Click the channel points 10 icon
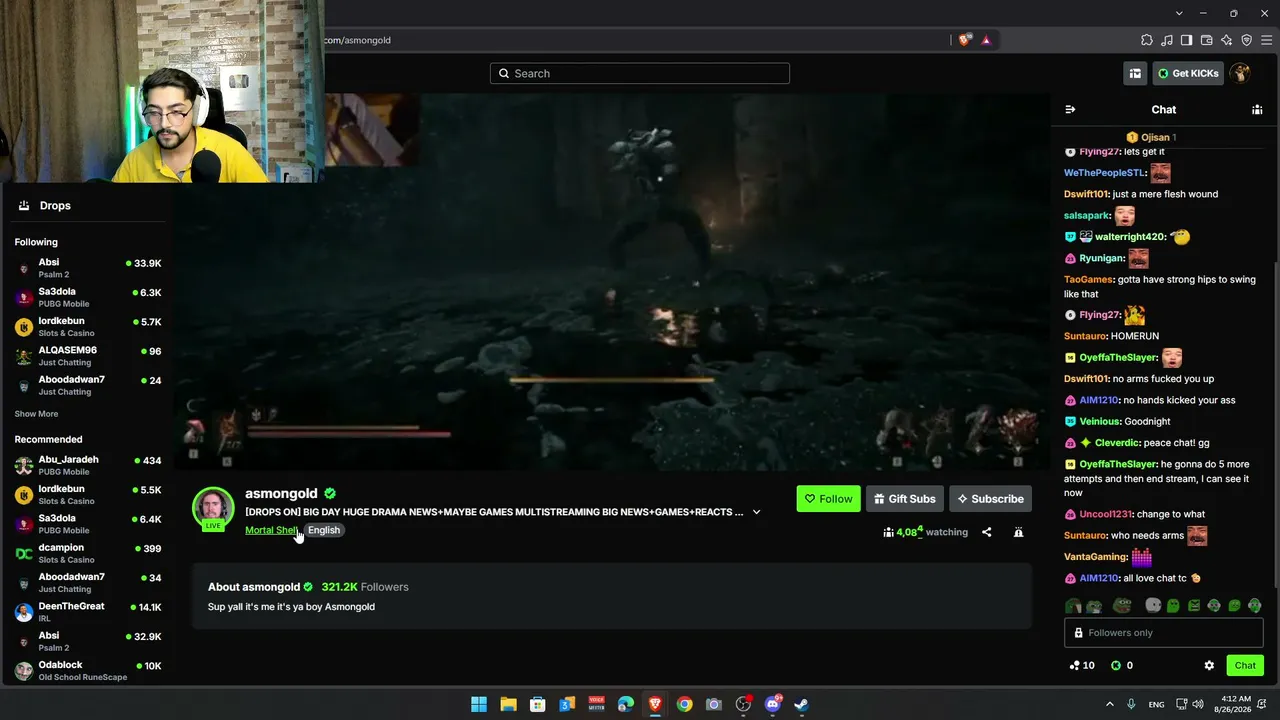The height and width of the screenshot is (720, 1280). click(x=1081, y=665)
